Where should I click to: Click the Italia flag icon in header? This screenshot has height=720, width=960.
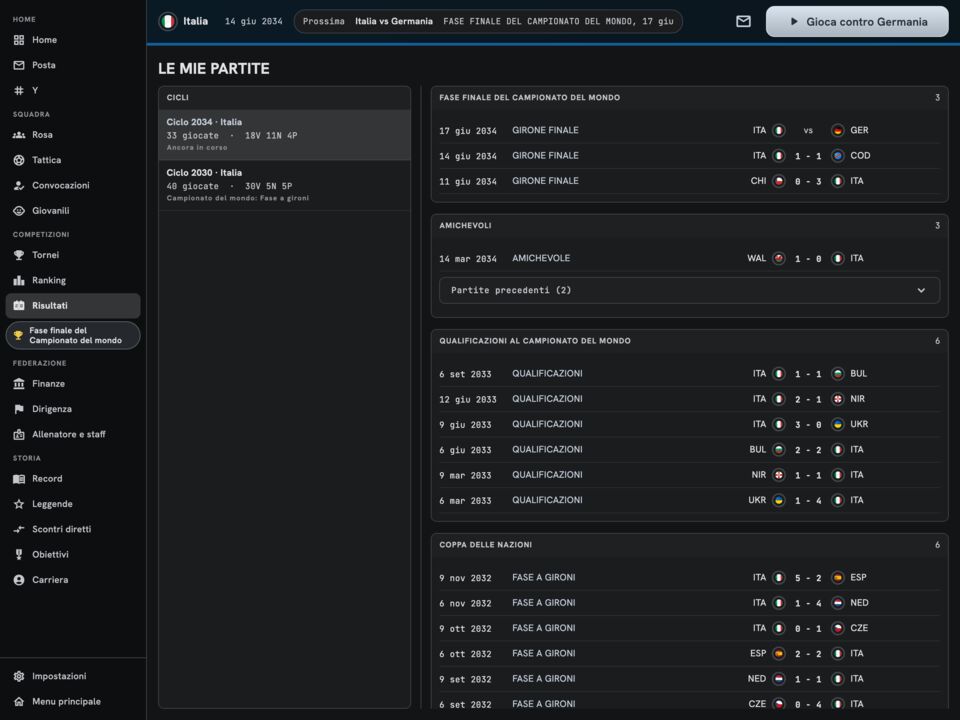tap(168, 21)
